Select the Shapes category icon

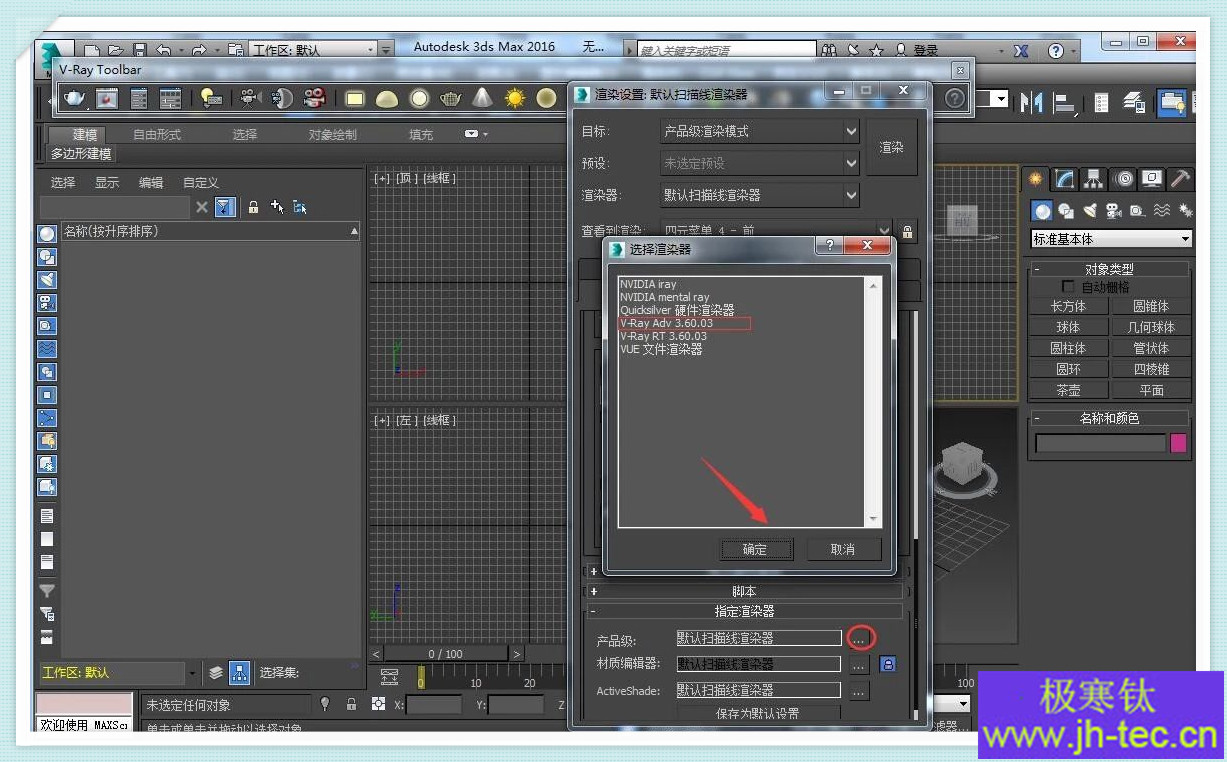[1067, 210]
